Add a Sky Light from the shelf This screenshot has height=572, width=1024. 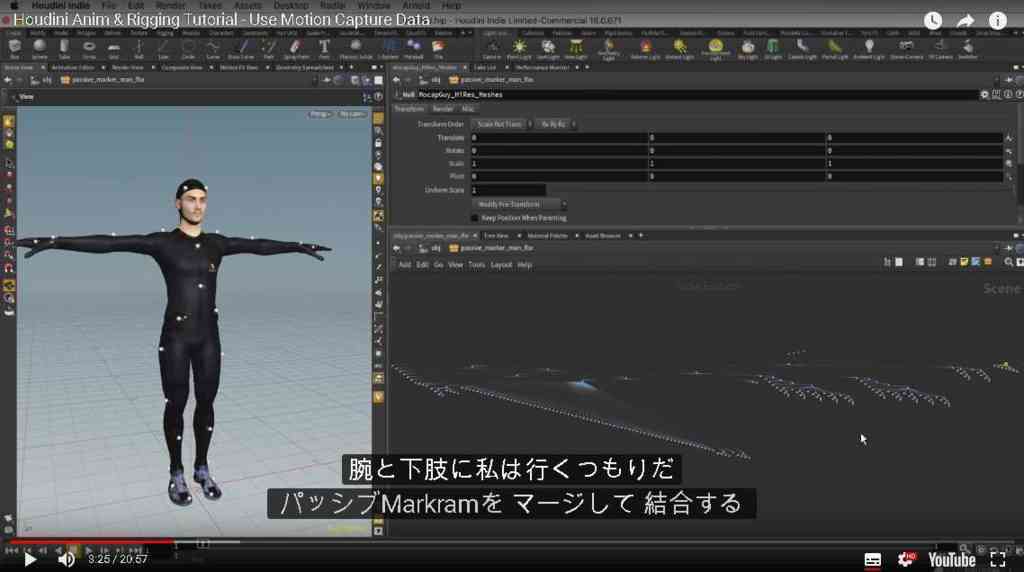pos(748,48)
